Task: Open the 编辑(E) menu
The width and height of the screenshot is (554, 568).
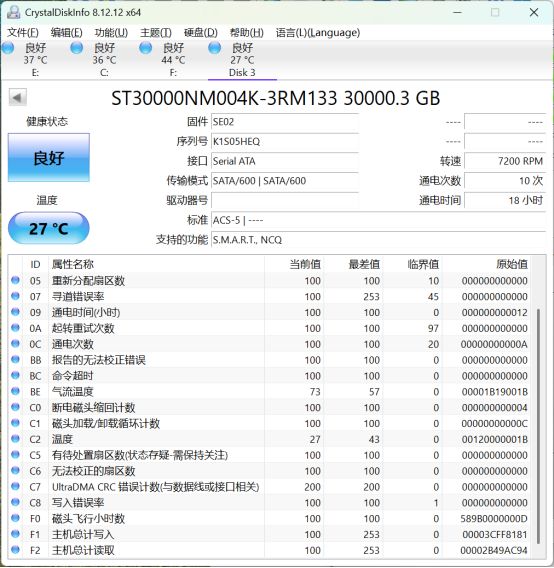Action: pyautogui.click(x=66, y=33)
